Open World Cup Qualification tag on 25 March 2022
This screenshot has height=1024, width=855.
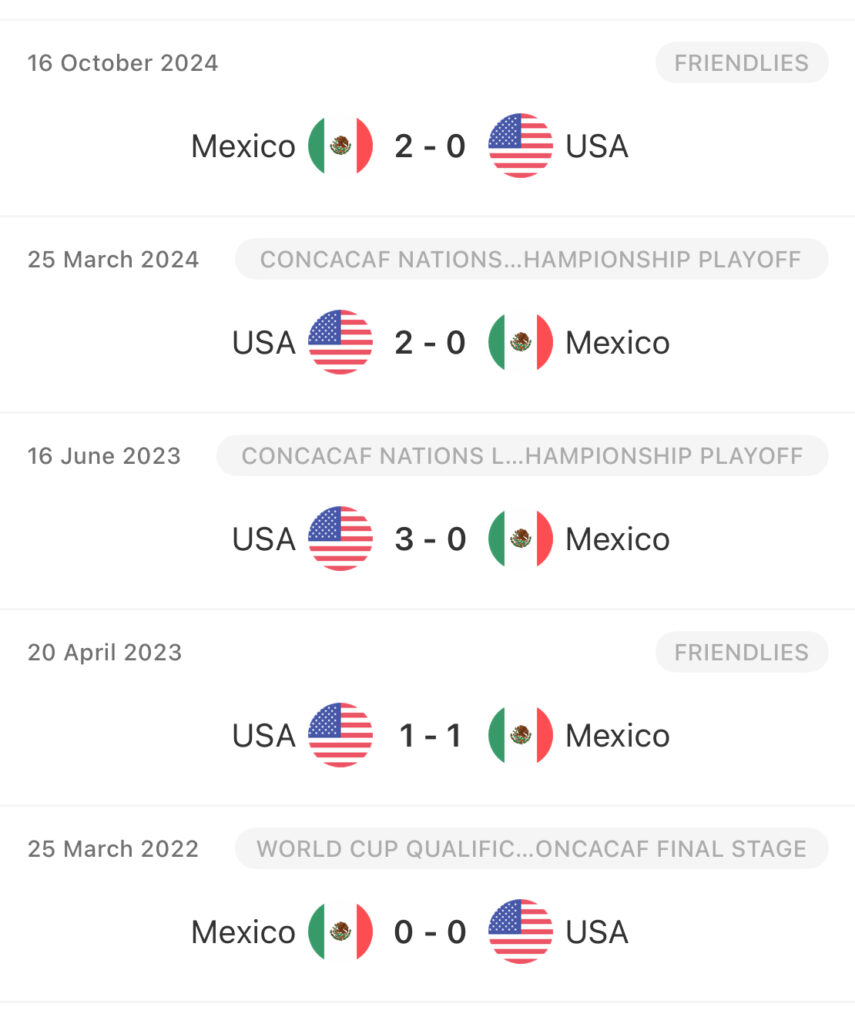532,849
